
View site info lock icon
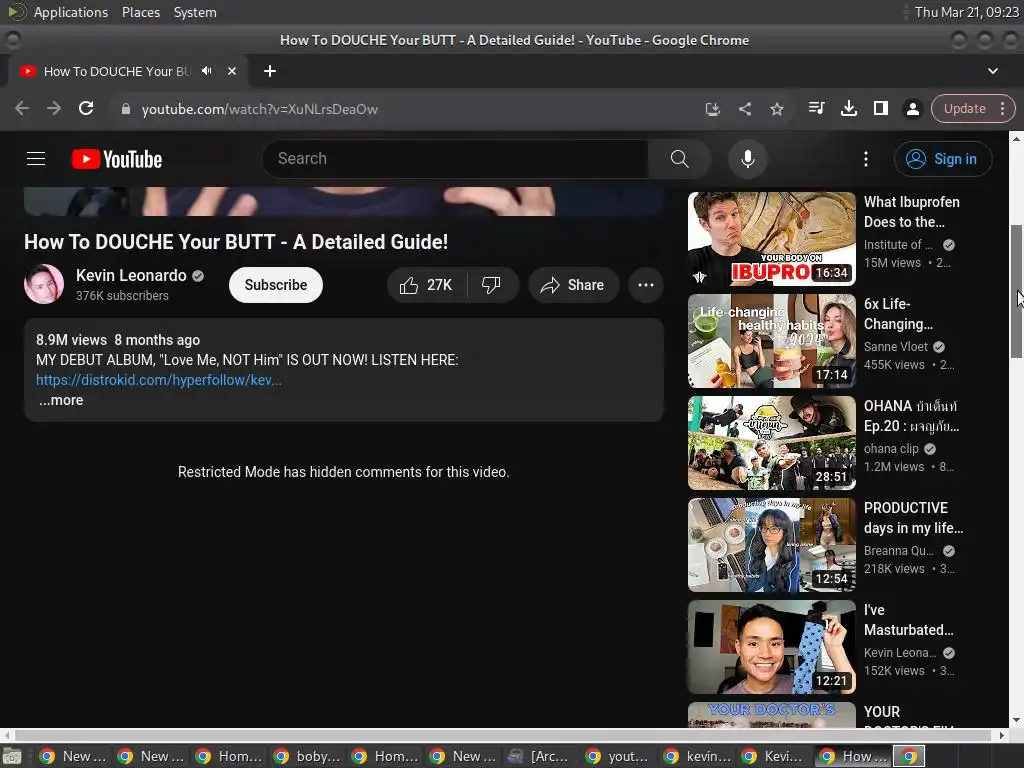[x=126, y=109]
